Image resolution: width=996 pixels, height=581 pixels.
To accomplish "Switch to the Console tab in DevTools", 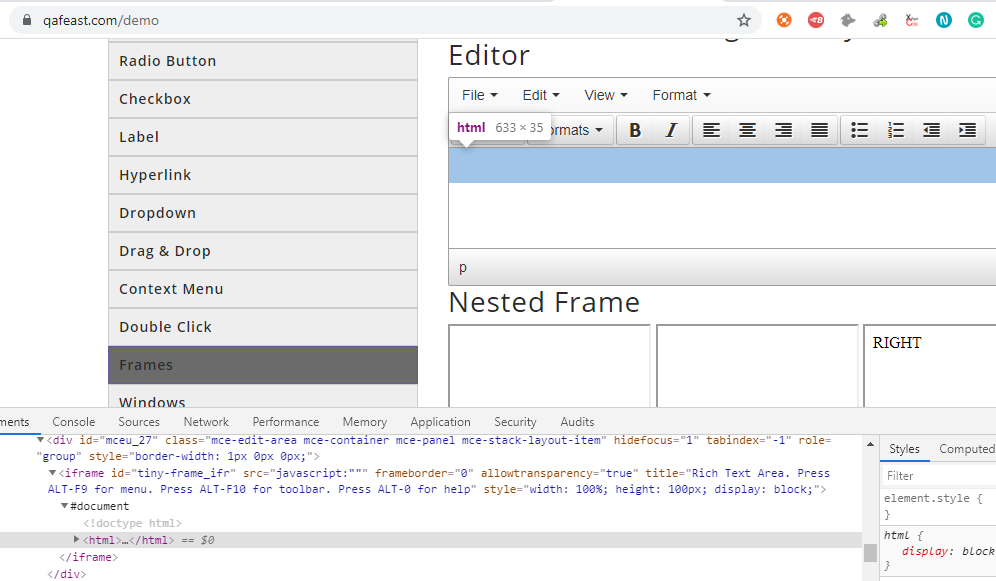I will pos(73,421).
